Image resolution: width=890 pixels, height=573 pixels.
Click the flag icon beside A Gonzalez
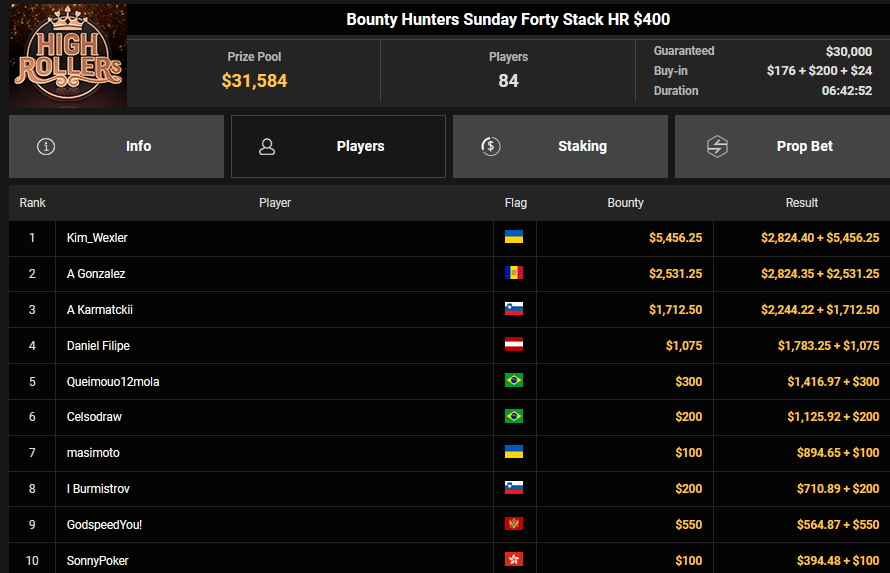tap(514, 273)
